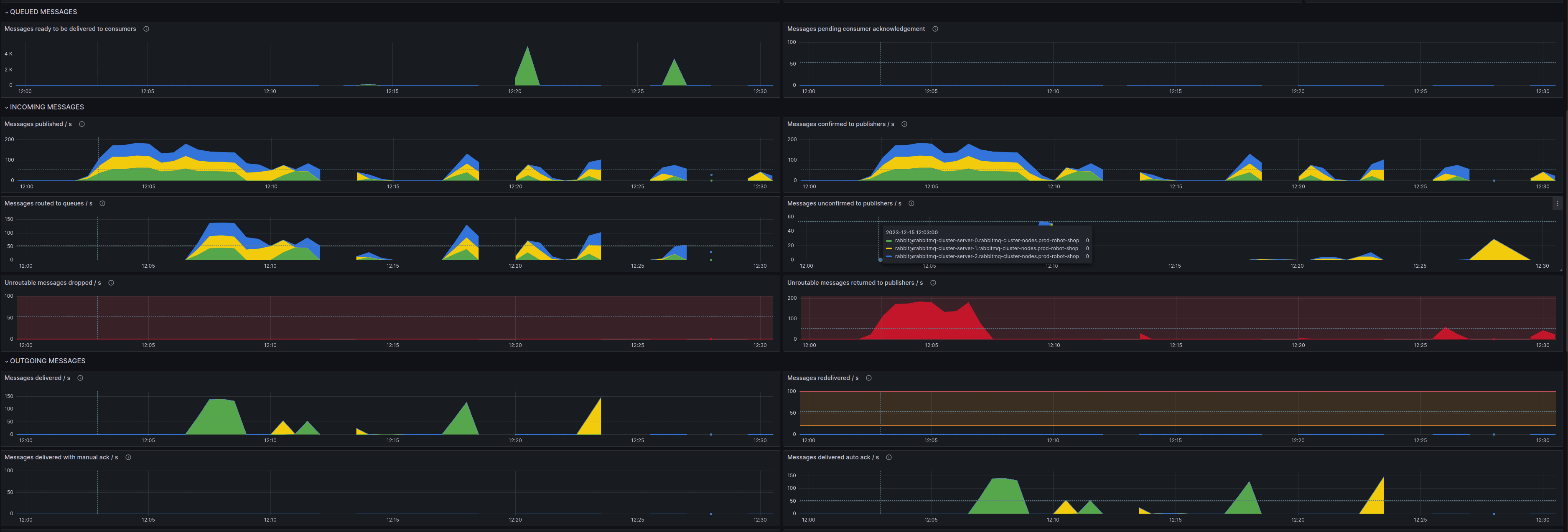Open Messages delivered with manual ack panel title
Viewport: 1568px width, 532px height.
[x=61, y=457]
